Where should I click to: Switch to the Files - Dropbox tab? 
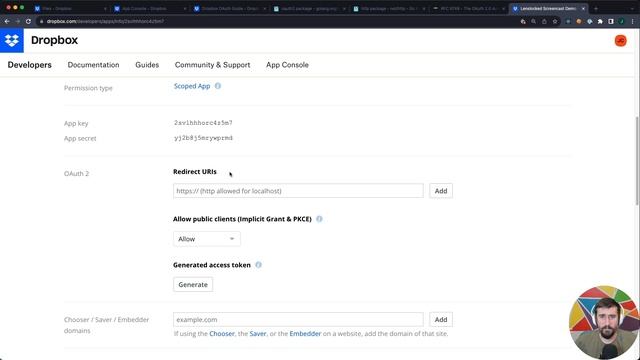coord(69,8)
